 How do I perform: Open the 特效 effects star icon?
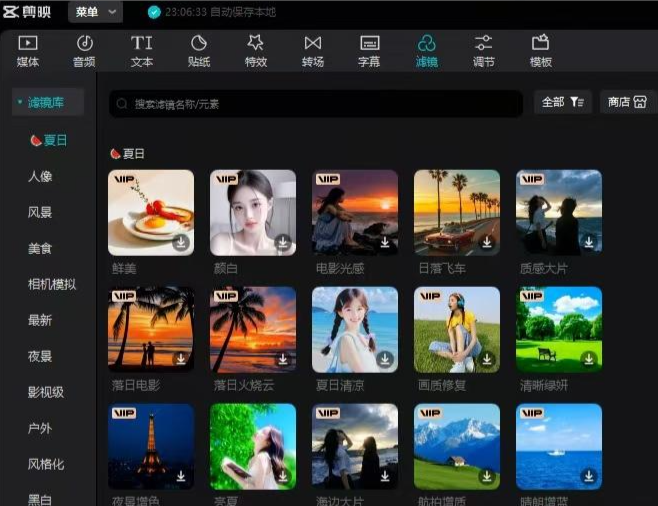(x=256, y=43)
